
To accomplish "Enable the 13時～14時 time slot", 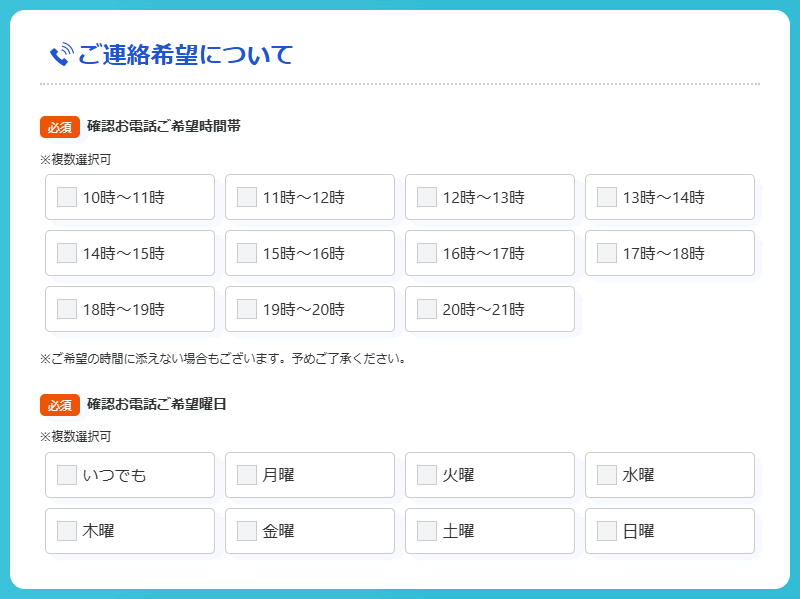I will pyautogui.click(x=607, y=197).
